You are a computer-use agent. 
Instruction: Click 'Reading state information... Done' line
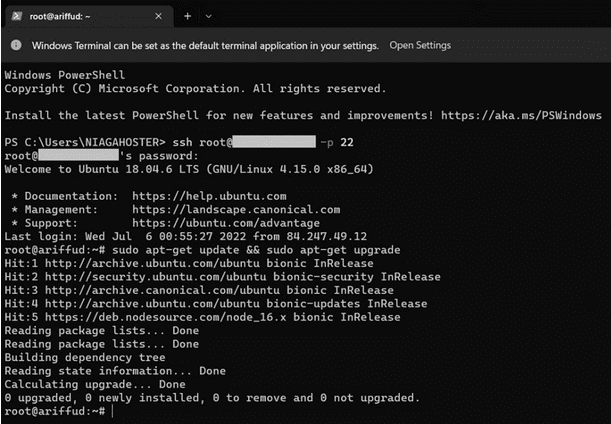(115, 371)
